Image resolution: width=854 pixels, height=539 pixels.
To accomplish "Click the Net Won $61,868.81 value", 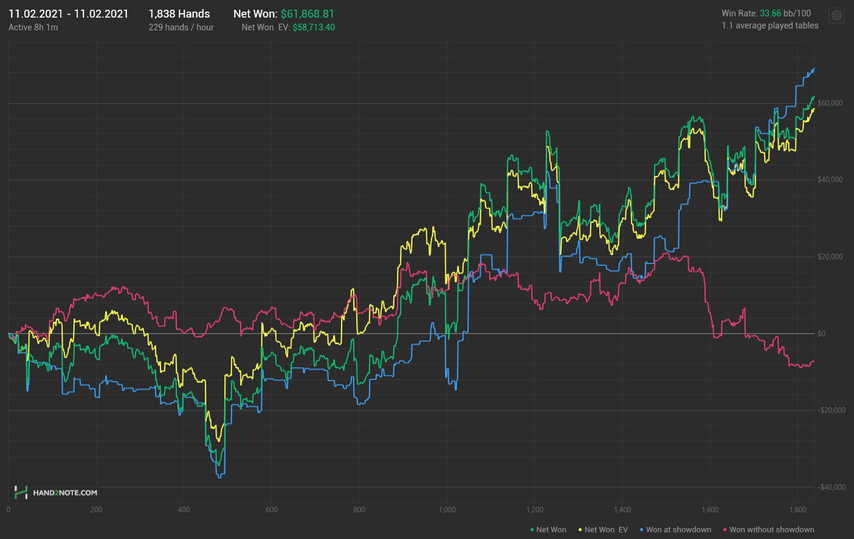I will 307,14.
